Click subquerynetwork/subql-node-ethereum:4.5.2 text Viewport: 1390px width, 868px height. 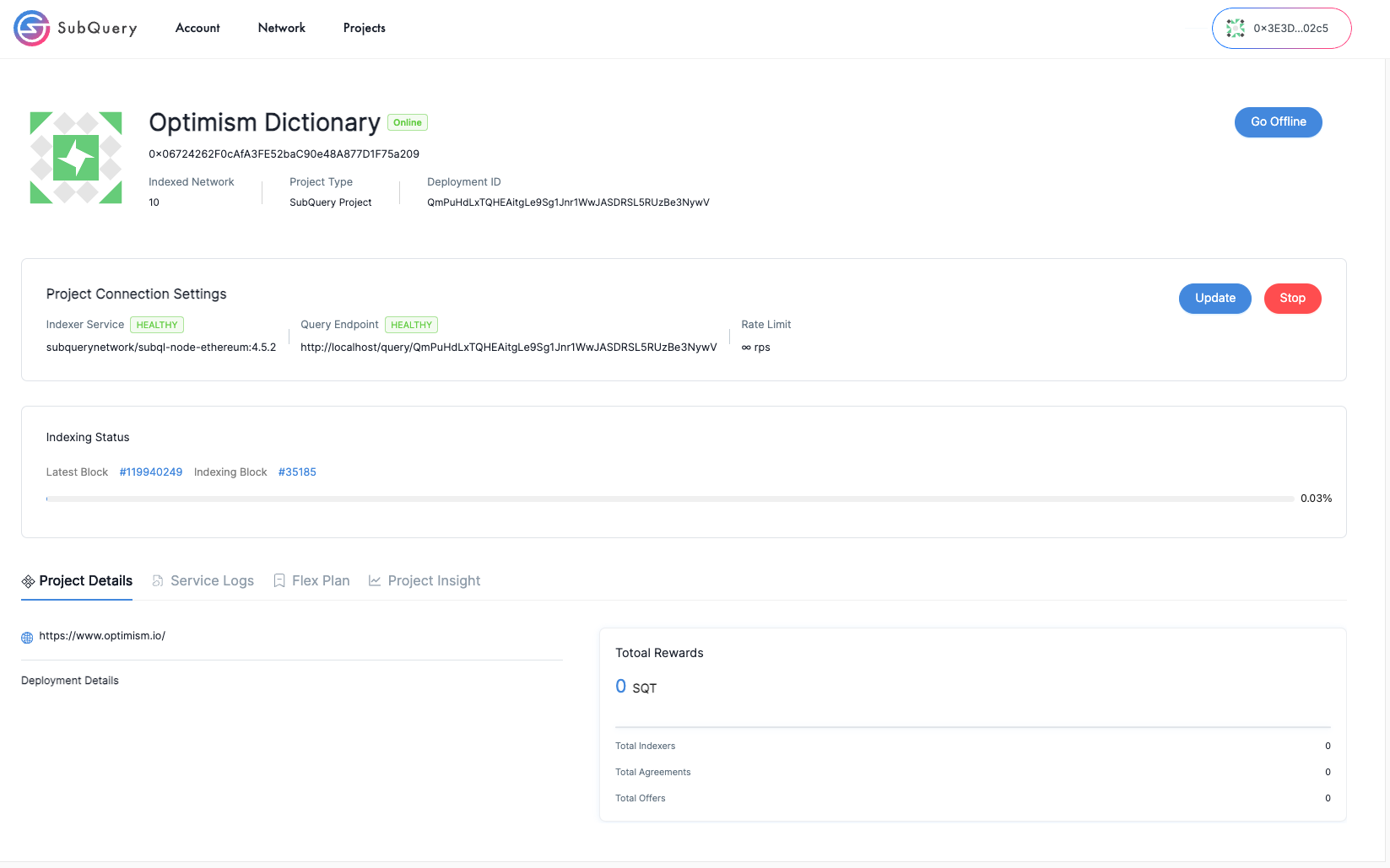point(161,348)
